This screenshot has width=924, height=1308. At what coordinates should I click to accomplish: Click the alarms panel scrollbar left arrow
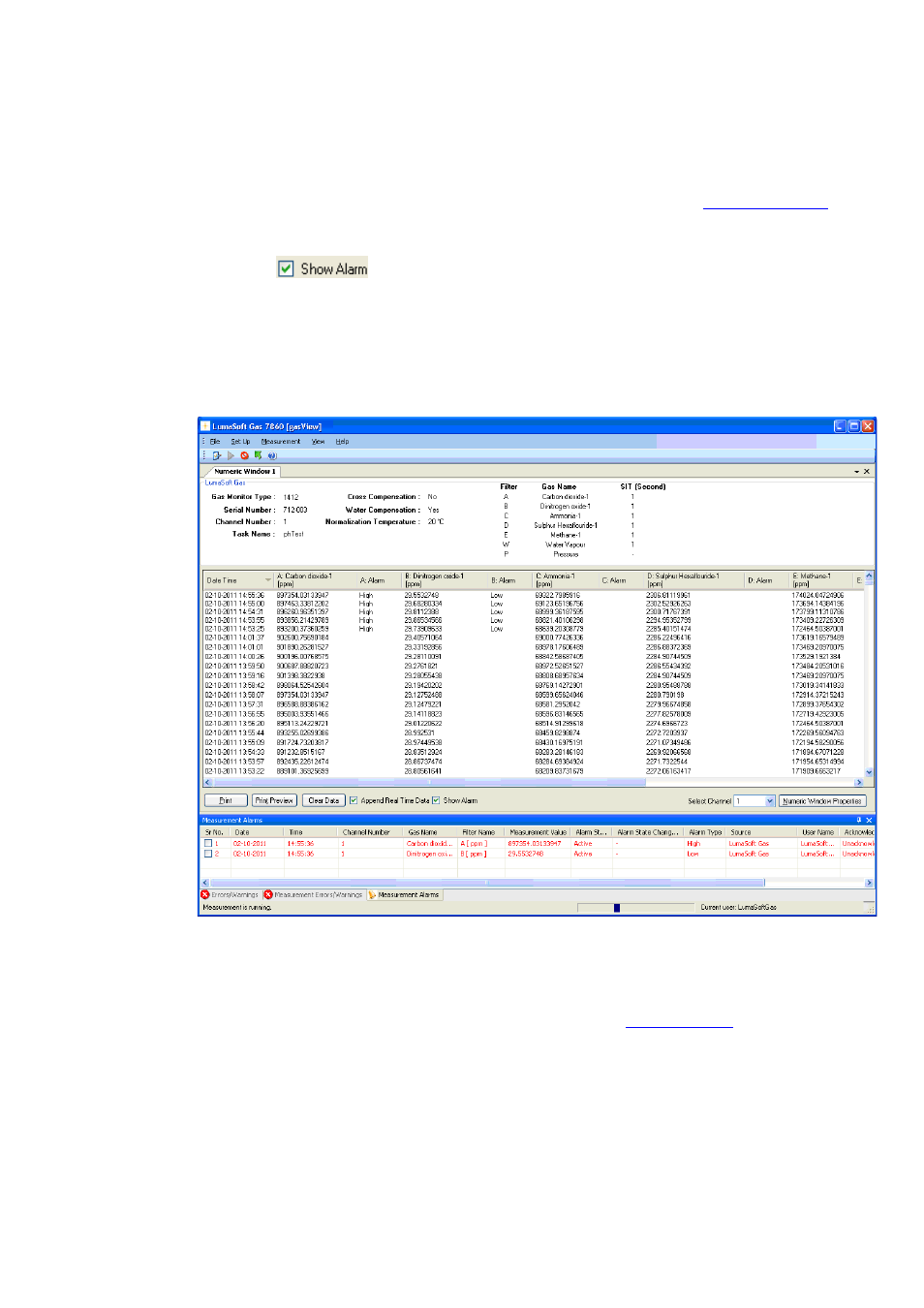point(205,883)
